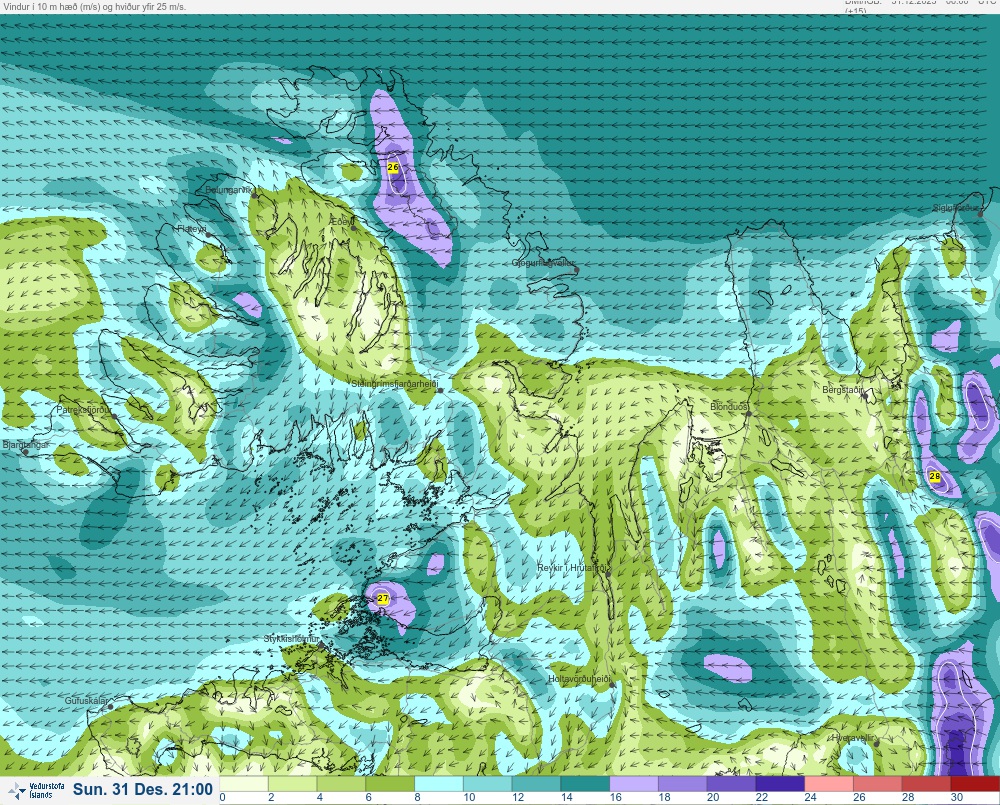This screenshot has height=805, width=1000.
Task: Select the Steingrímsfjarðarheiði station label
Action: pyautogui.click(x=395, y=383)
